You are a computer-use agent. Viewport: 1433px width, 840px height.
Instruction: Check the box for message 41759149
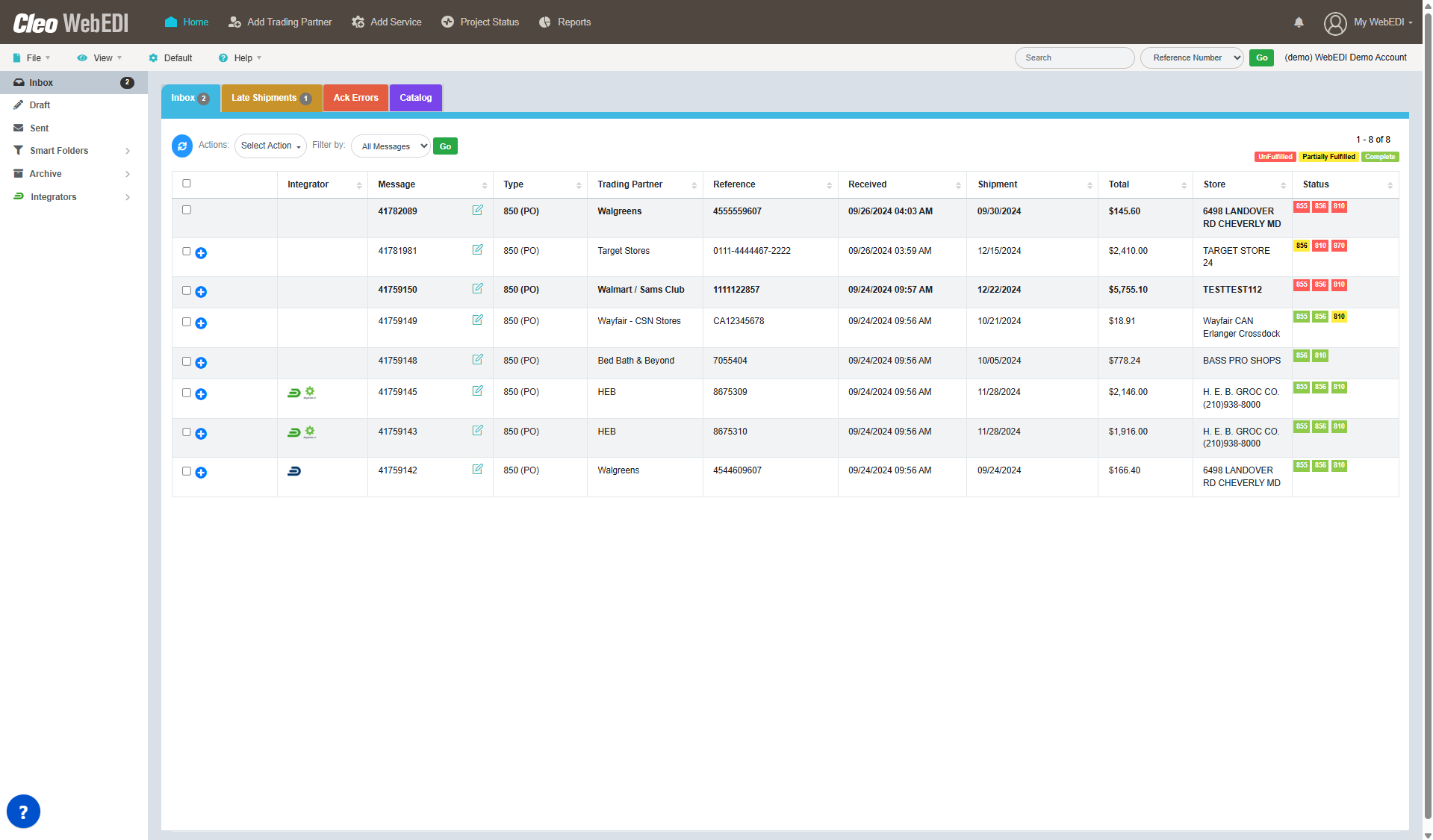pyautogui.click(x=187, y=322)
